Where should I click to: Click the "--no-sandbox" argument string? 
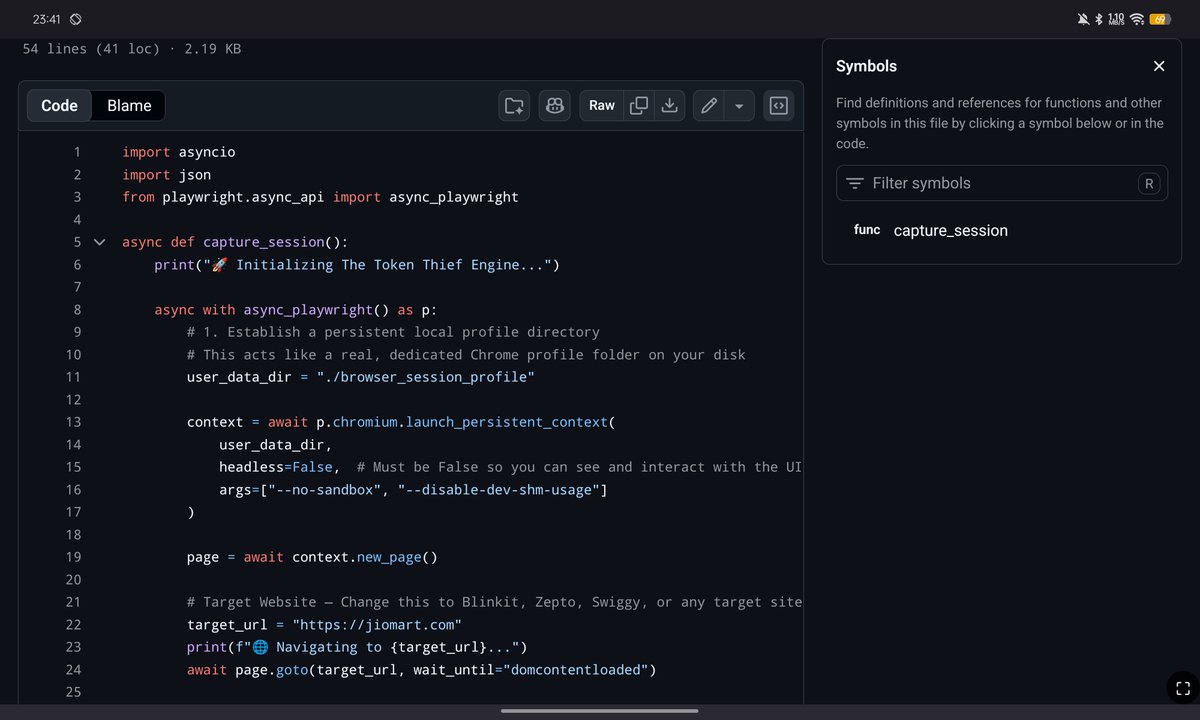[324, 490]
